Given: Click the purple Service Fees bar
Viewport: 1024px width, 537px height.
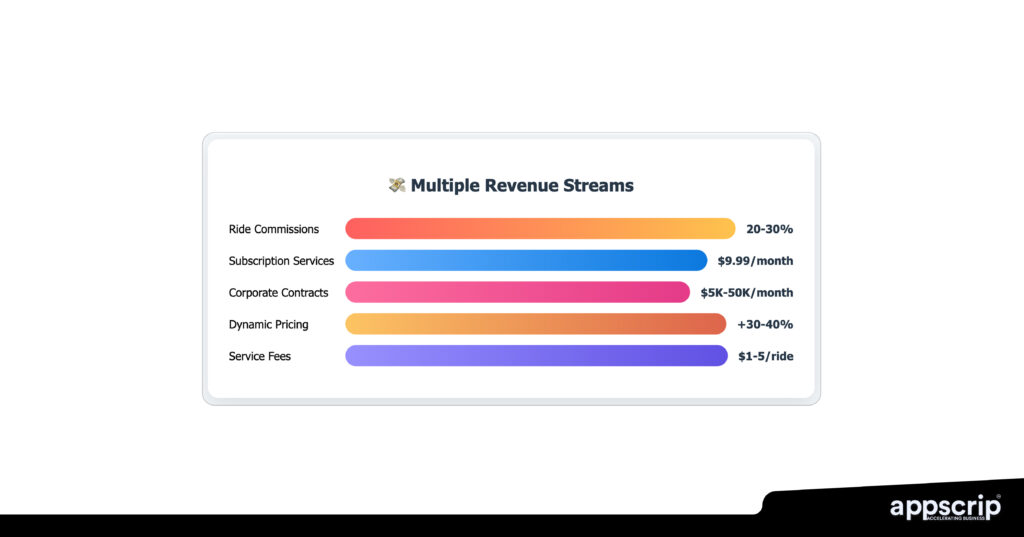Looking at the screenshot, I should click(x=536, y=356).
